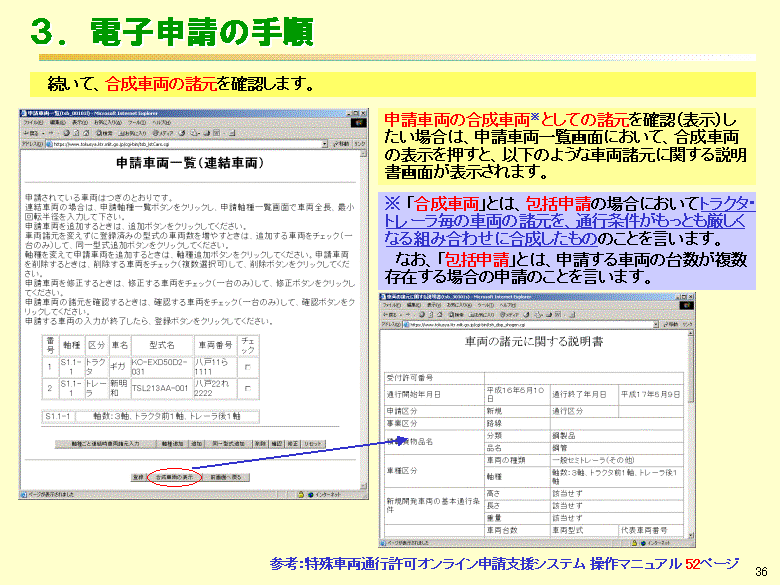
Task: Open Media (メディア) in vehicle list window toolbar
Action: 163,133
